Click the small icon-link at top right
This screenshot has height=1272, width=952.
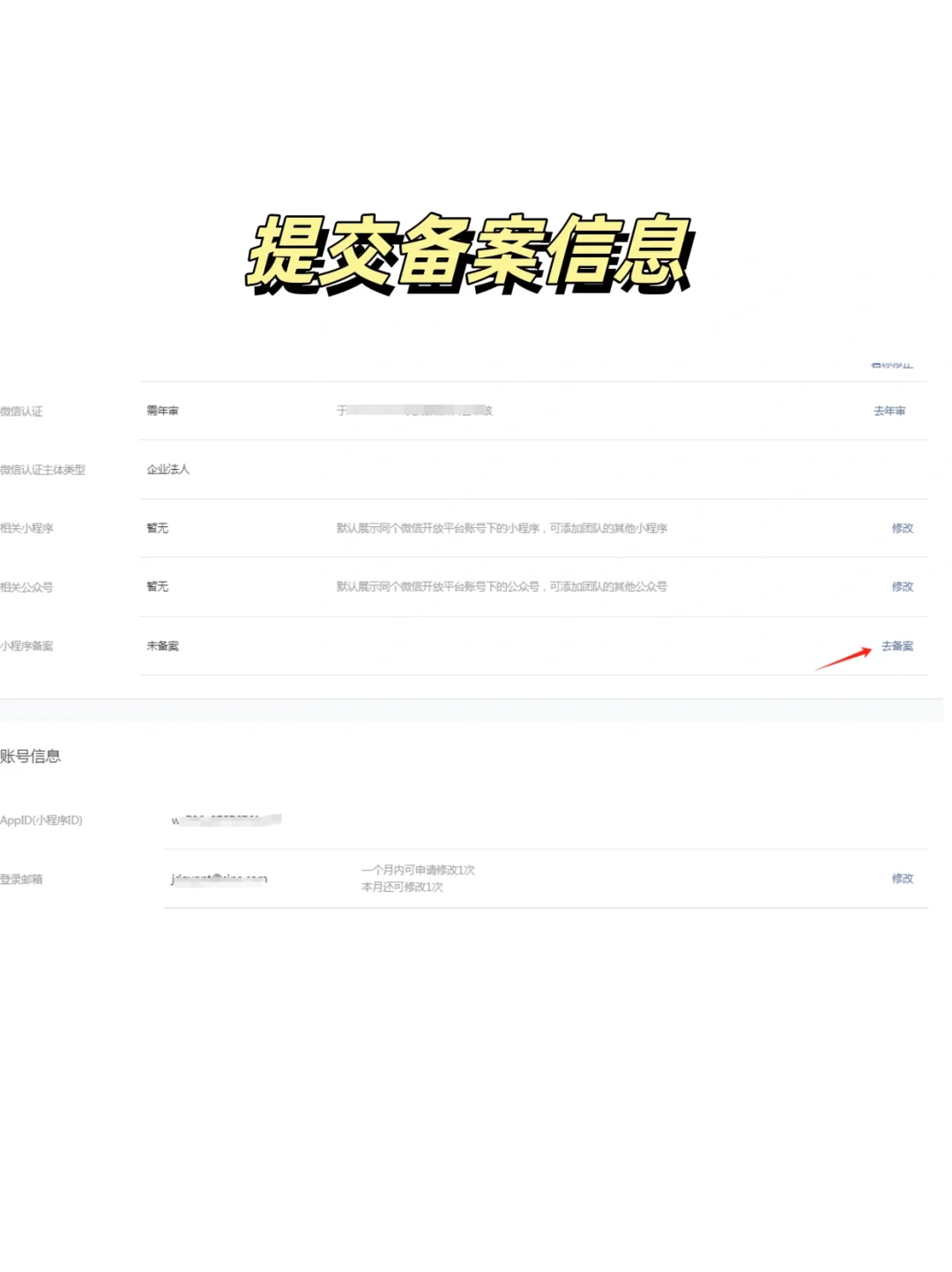pos(891,363)
